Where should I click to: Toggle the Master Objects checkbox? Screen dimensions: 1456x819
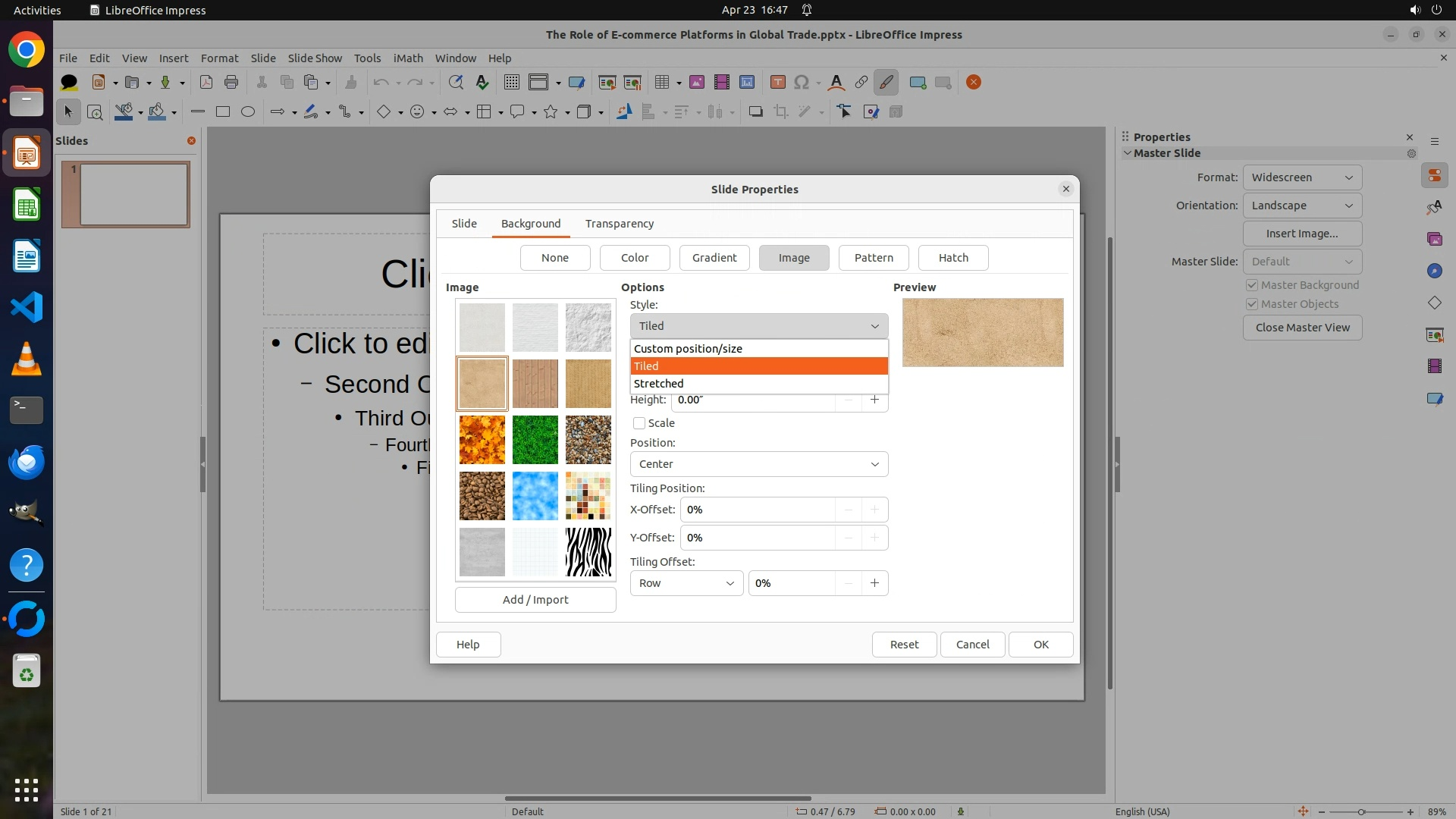[x=1252, y=304]
